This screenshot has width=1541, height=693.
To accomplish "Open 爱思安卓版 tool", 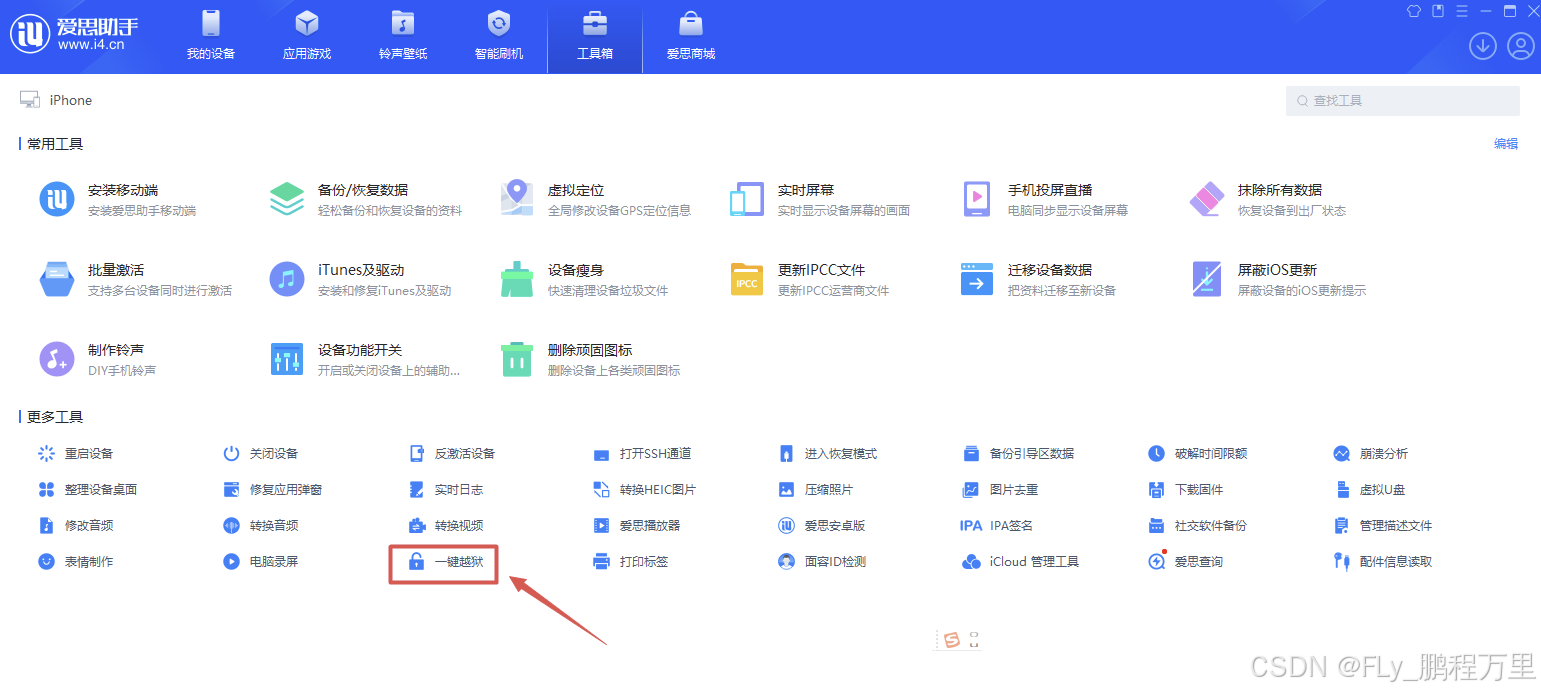I will (x=822, y=525).
